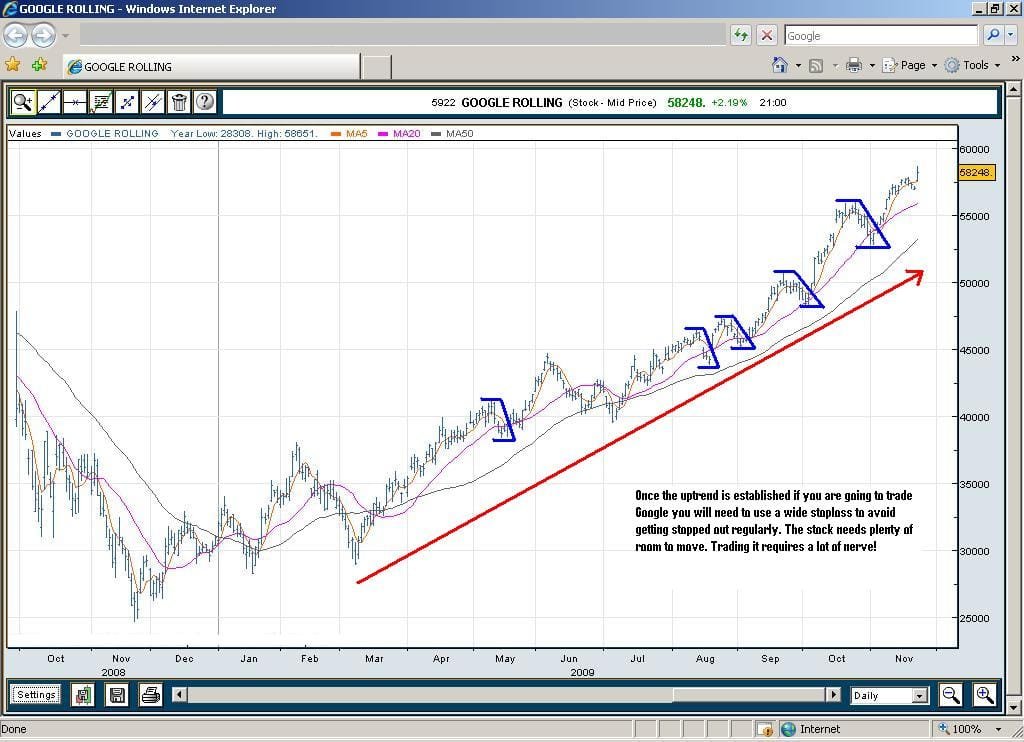Expand search provider options dropdown

coord(1011,35)
